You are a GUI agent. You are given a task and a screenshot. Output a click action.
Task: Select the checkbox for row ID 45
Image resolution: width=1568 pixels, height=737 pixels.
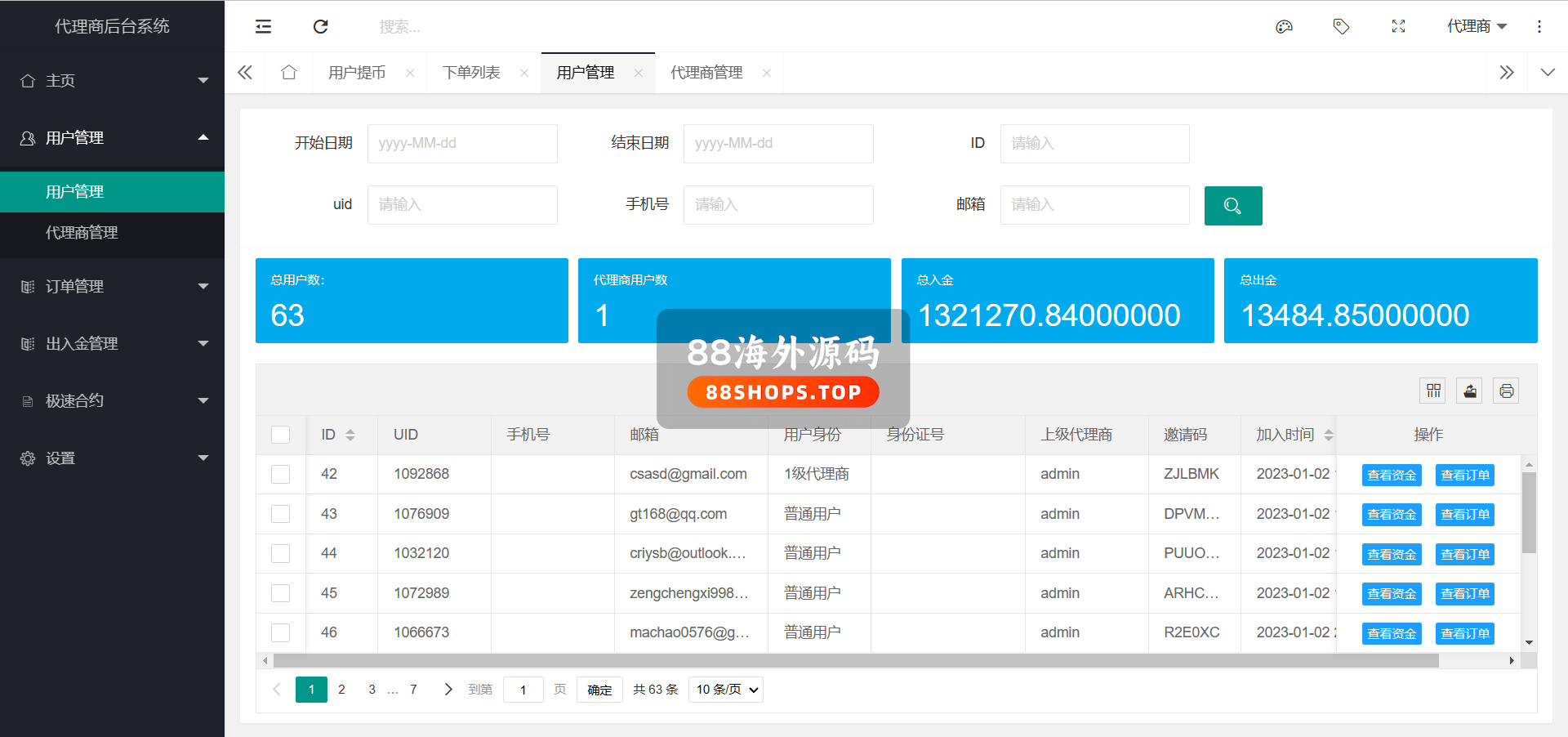tap(280, 593)
